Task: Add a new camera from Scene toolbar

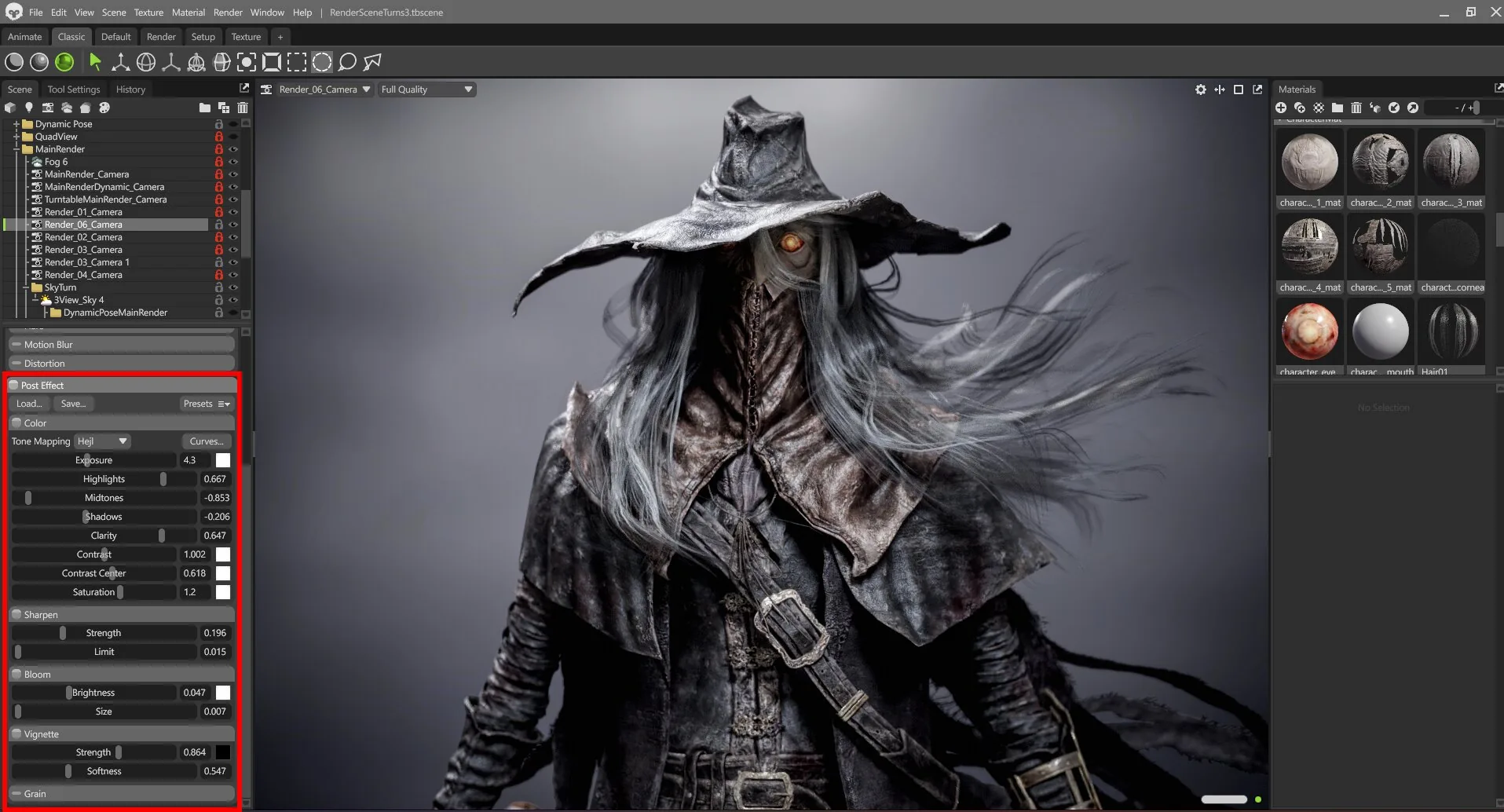Action: [48, 108]
